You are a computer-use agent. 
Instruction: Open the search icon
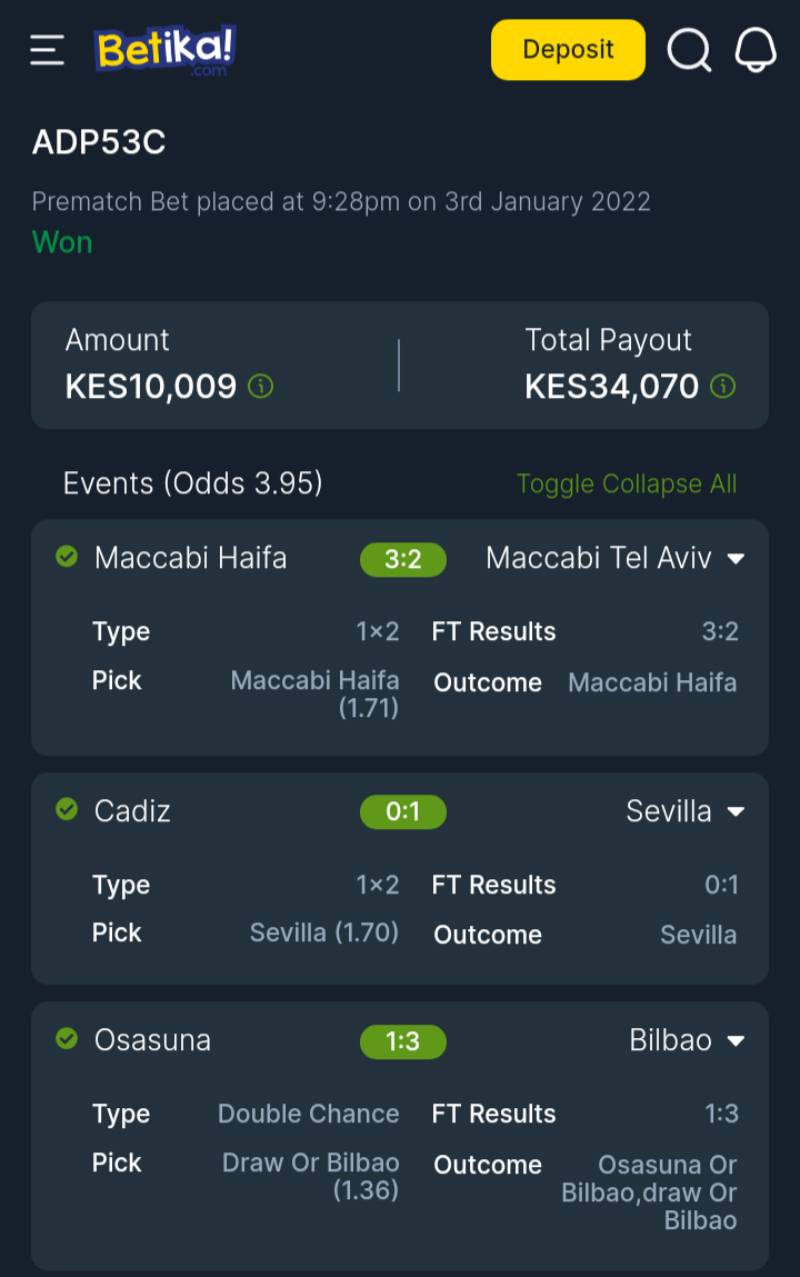[x=689, y=50]
